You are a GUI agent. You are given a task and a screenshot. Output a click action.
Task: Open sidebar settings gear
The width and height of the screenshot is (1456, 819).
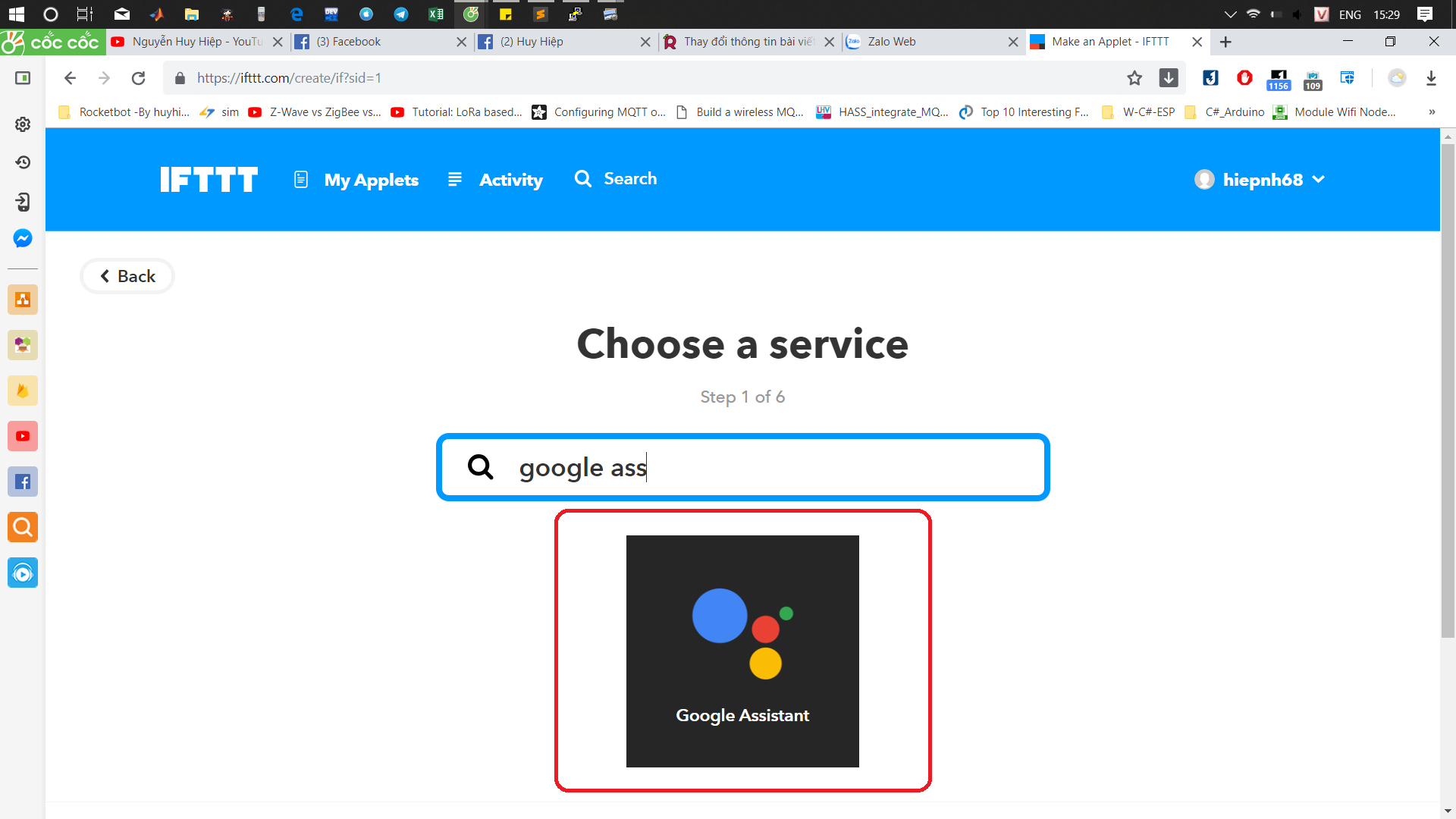click(x=23, y=124)
